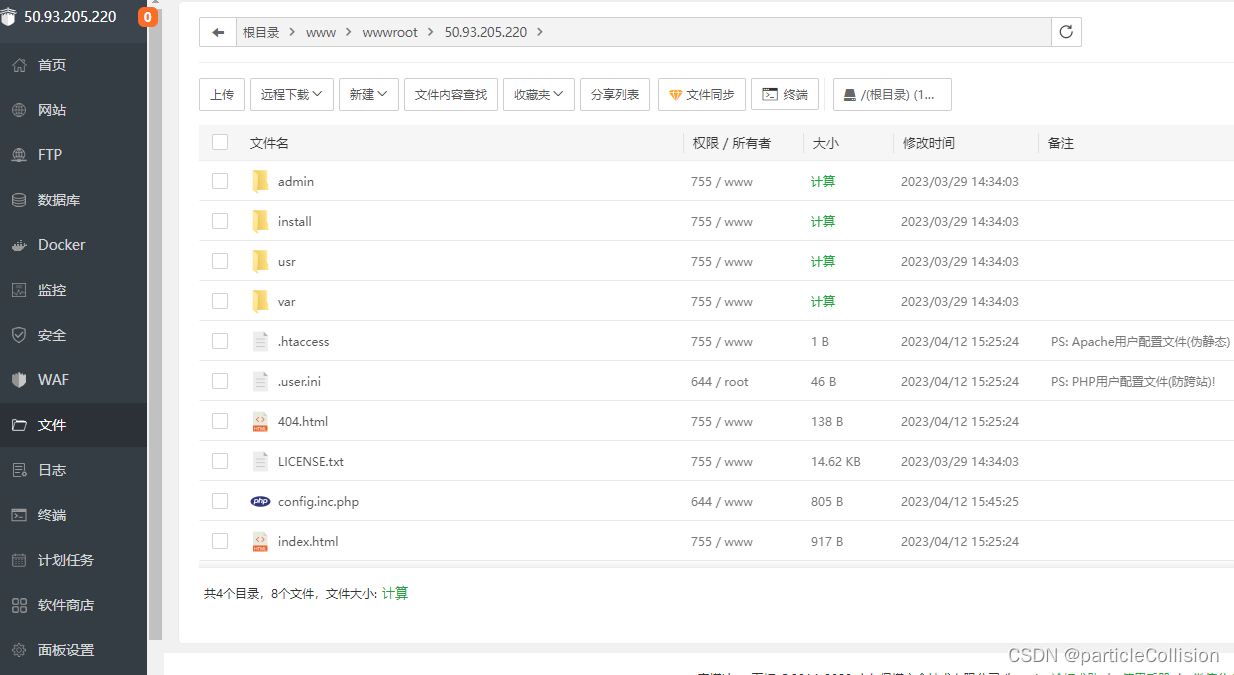Click the refresh icon beside path bar
The width and height of the screenshot is (1234, 675).
[1066, 32]
